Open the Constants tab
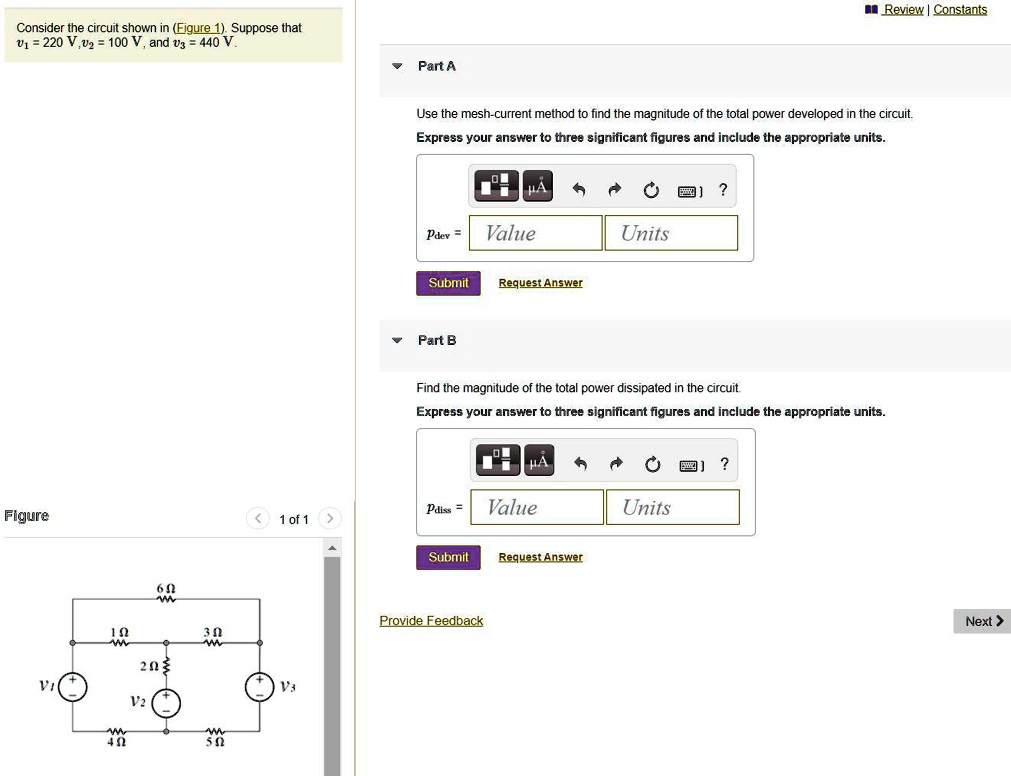1011x776 pixels. click(x=959, y=9)
